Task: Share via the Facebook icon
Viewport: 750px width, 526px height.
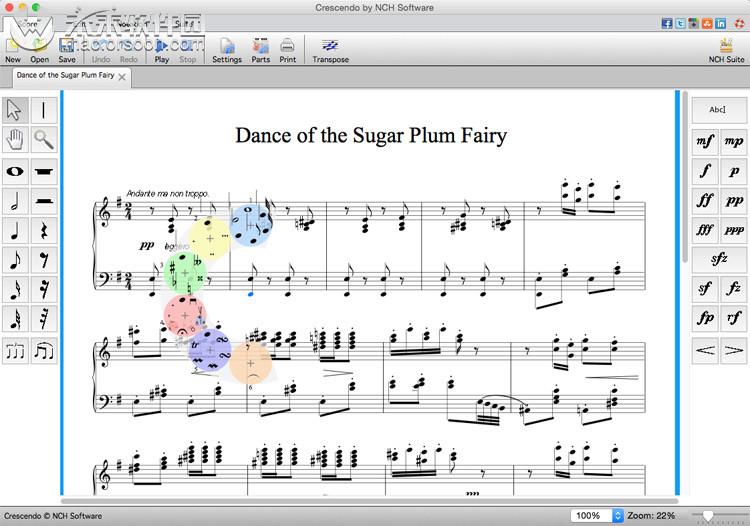Action: [x=667, y=23]
